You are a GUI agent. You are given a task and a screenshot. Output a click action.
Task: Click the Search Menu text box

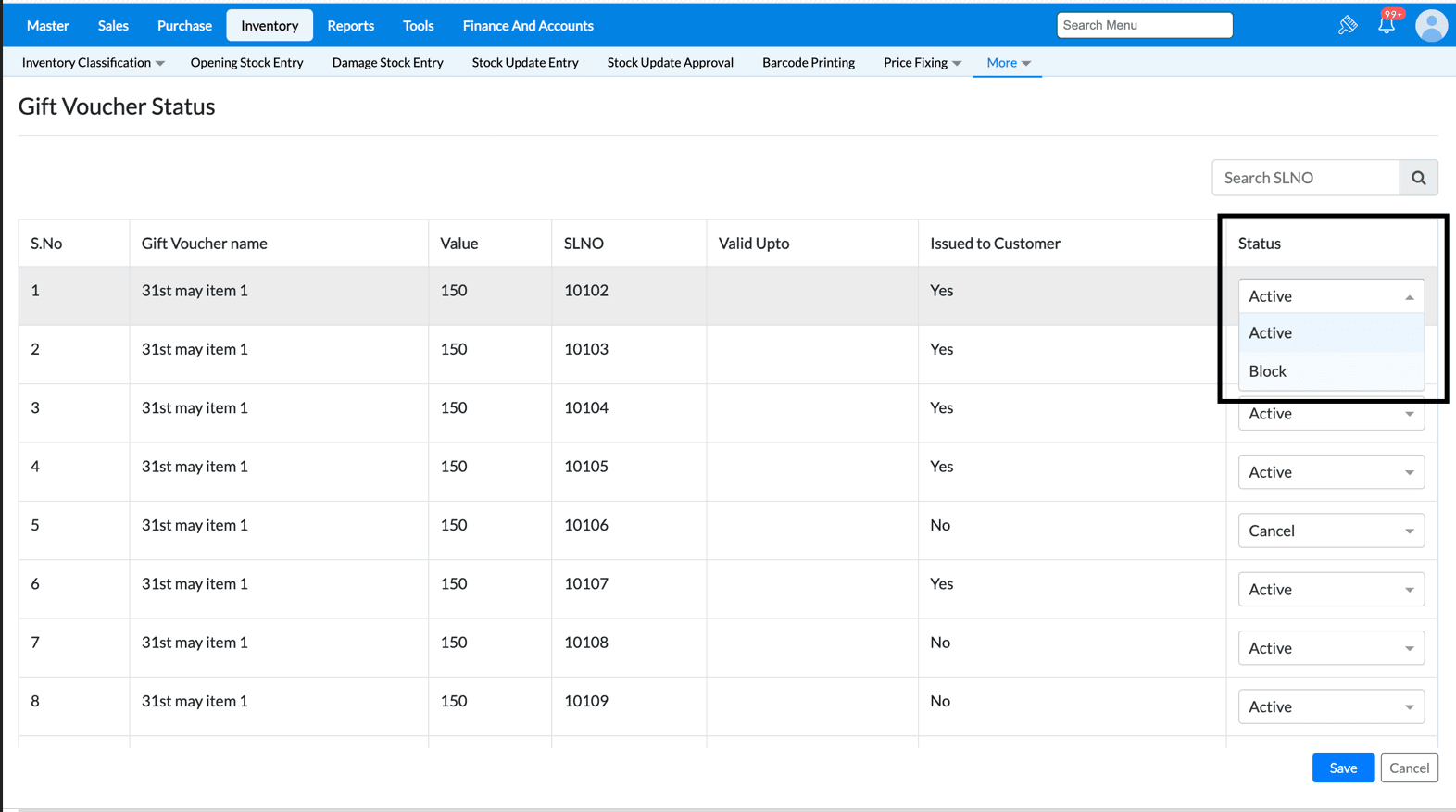coord(1144,25)
